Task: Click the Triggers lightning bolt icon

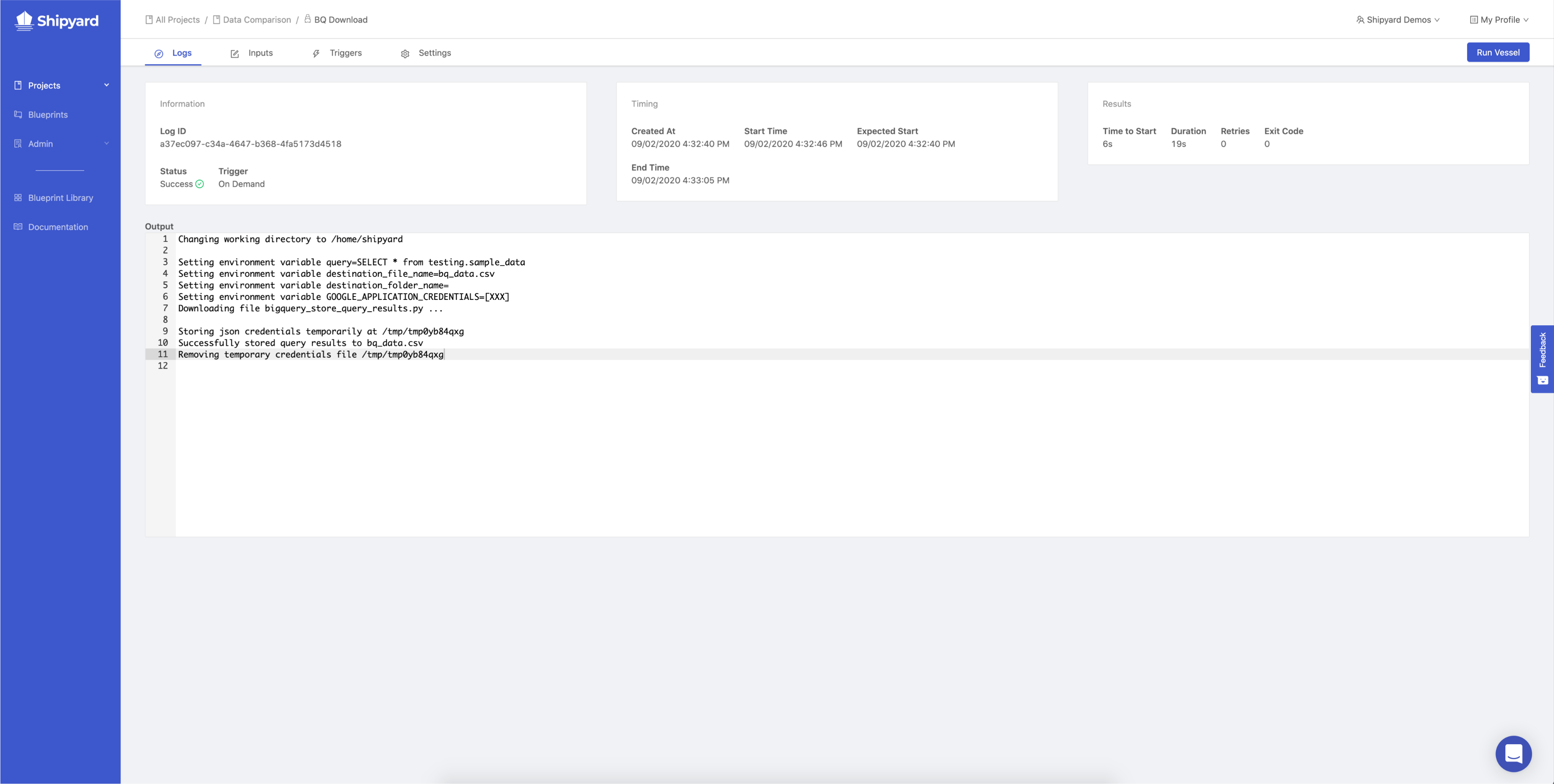Action: coord(316,54)
